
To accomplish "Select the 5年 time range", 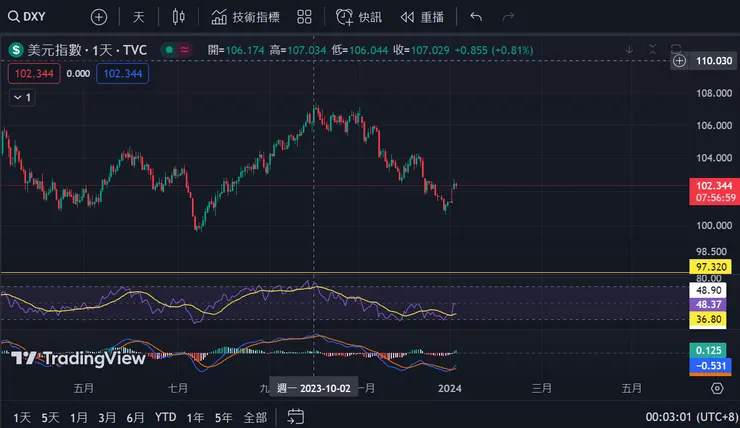I will click(223, 418).
